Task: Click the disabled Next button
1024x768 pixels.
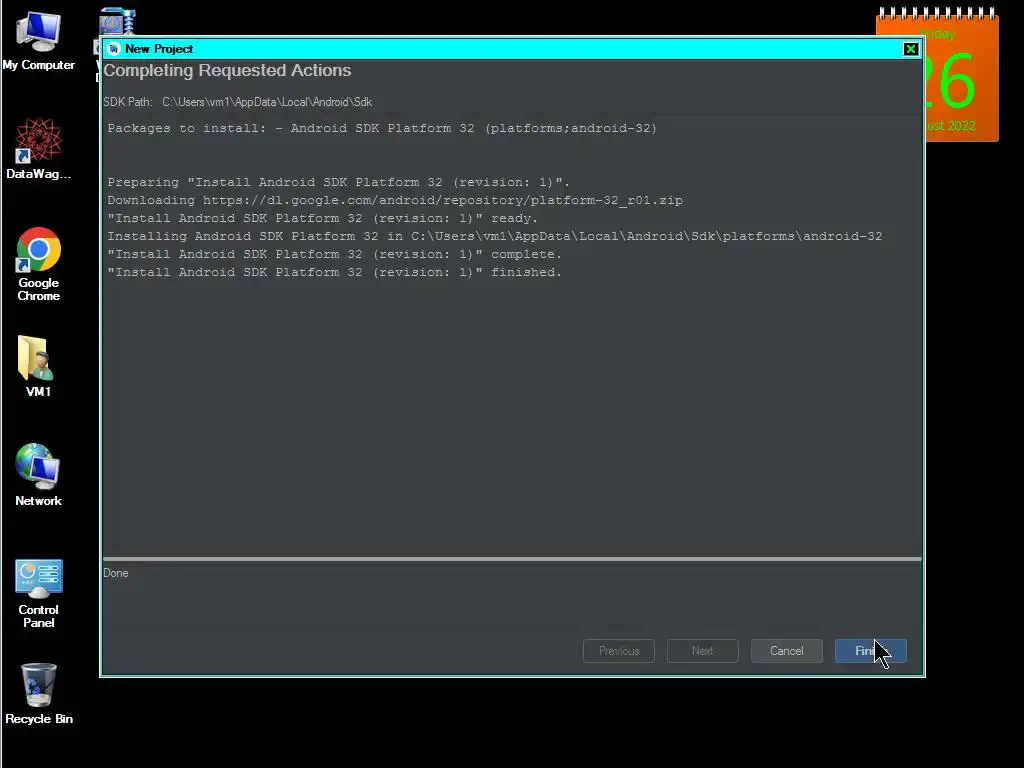Action: tap(703, 650)
